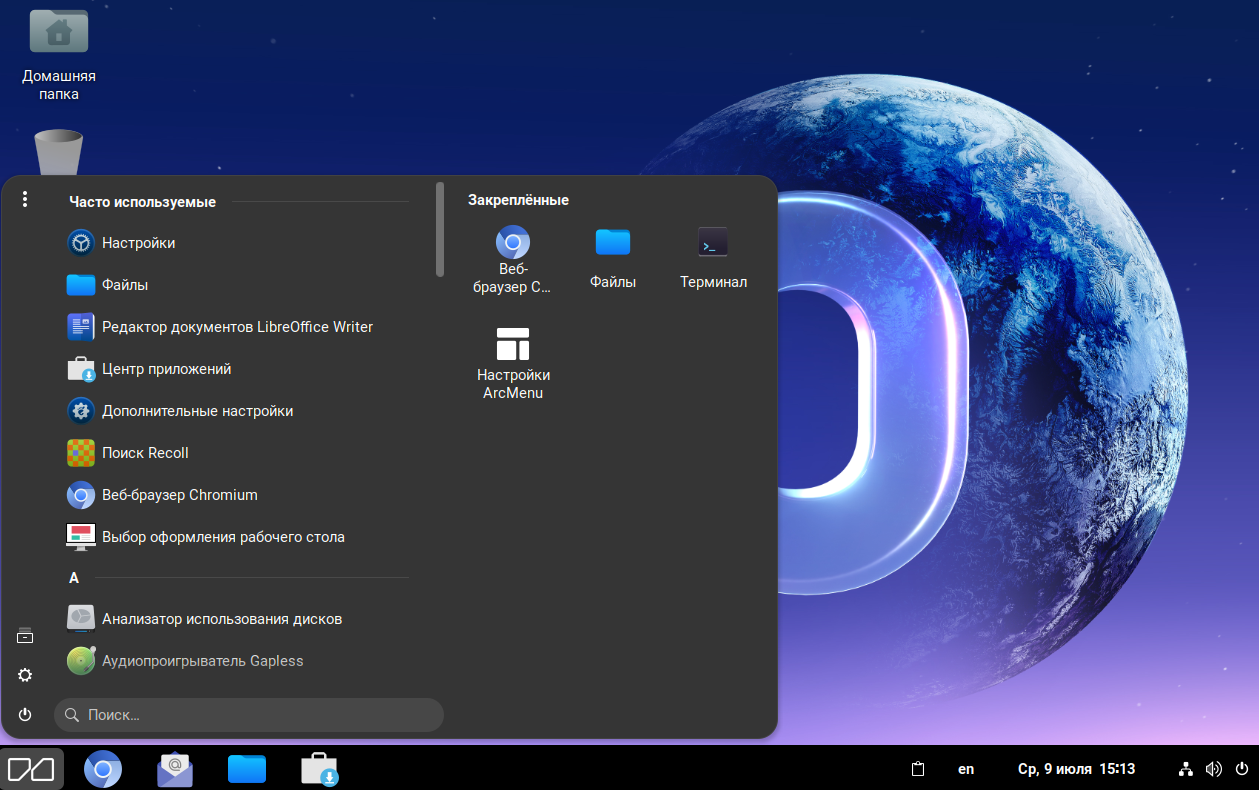This screenshot has height=790, width=1259.
Task: Open mail client from taskbar
Action: [x=175, y=769]
